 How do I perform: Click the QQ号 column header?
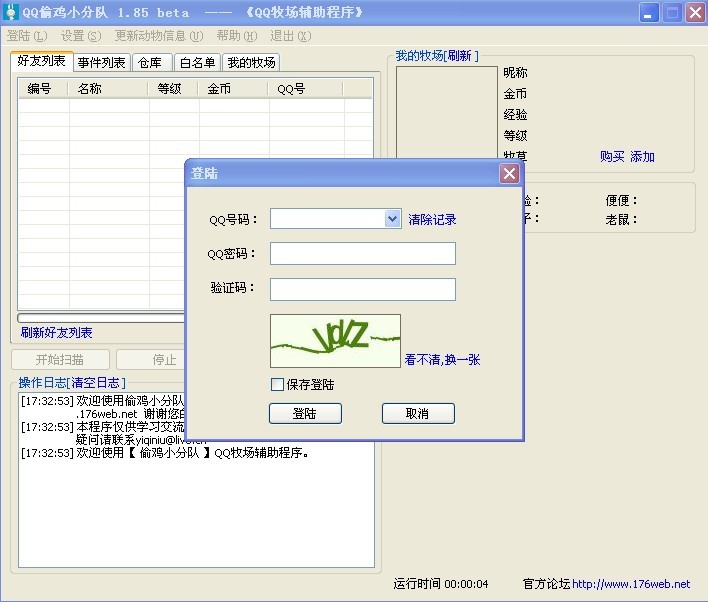(x=305, y=89)
